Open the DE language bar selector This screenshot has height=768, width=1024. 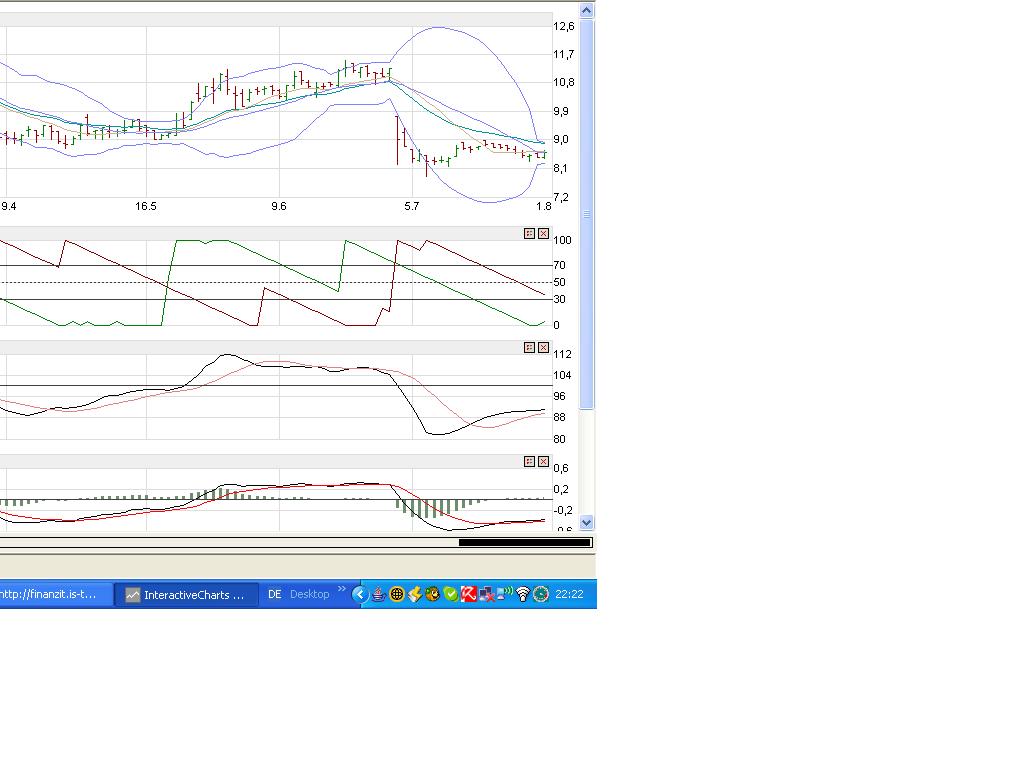274,594
